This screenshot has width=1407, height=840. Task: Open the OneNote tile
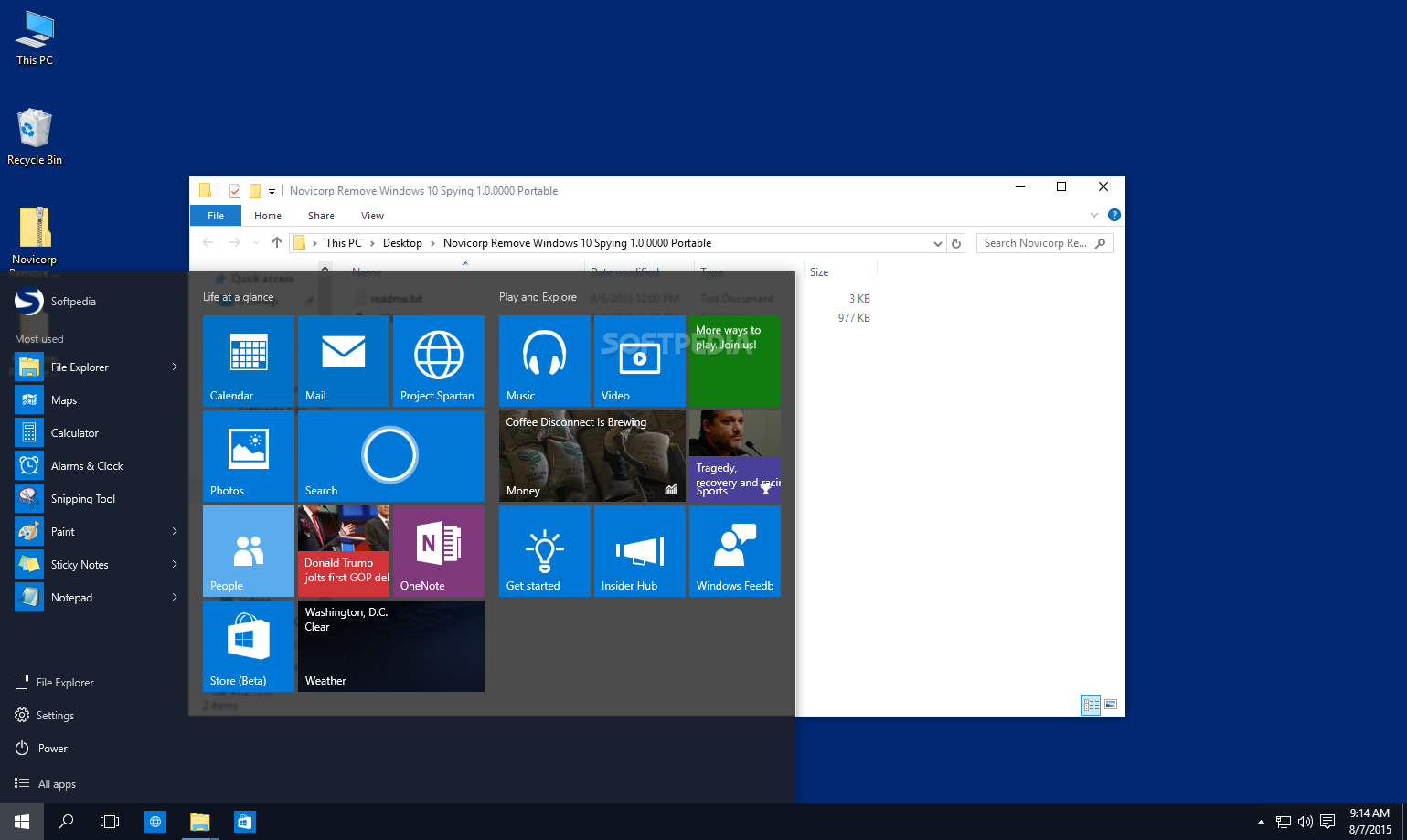[439, 551]
